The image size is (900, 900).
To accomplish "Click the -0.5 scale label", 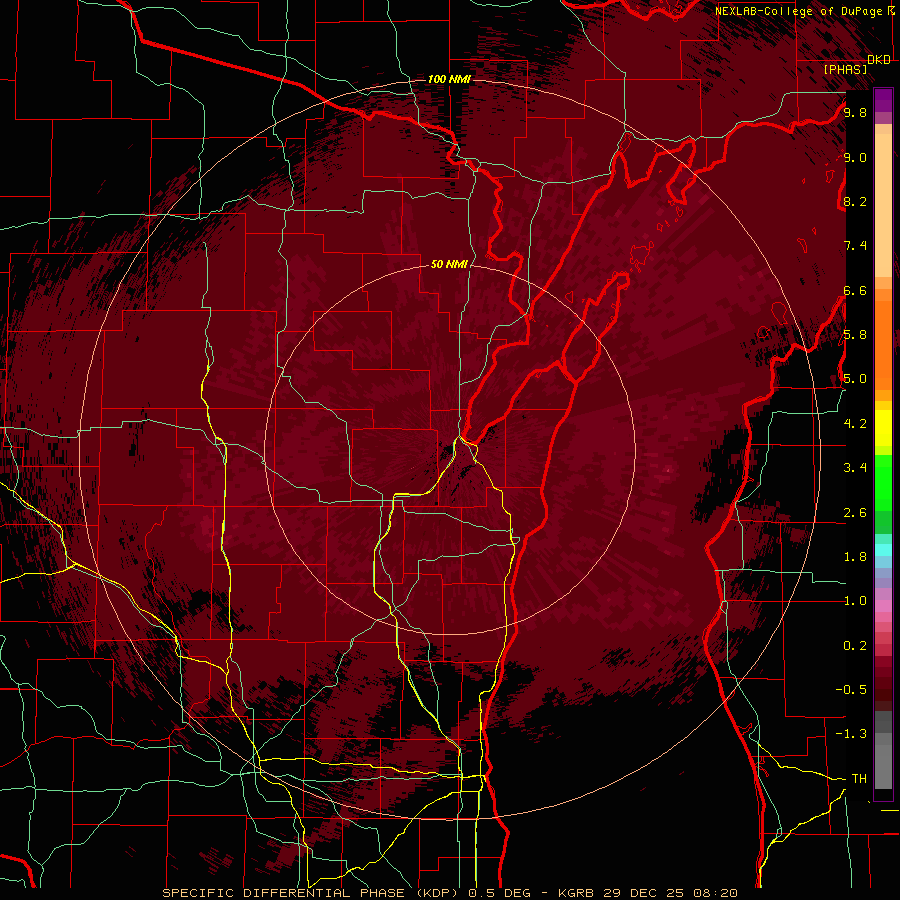I will pos(851,690).
